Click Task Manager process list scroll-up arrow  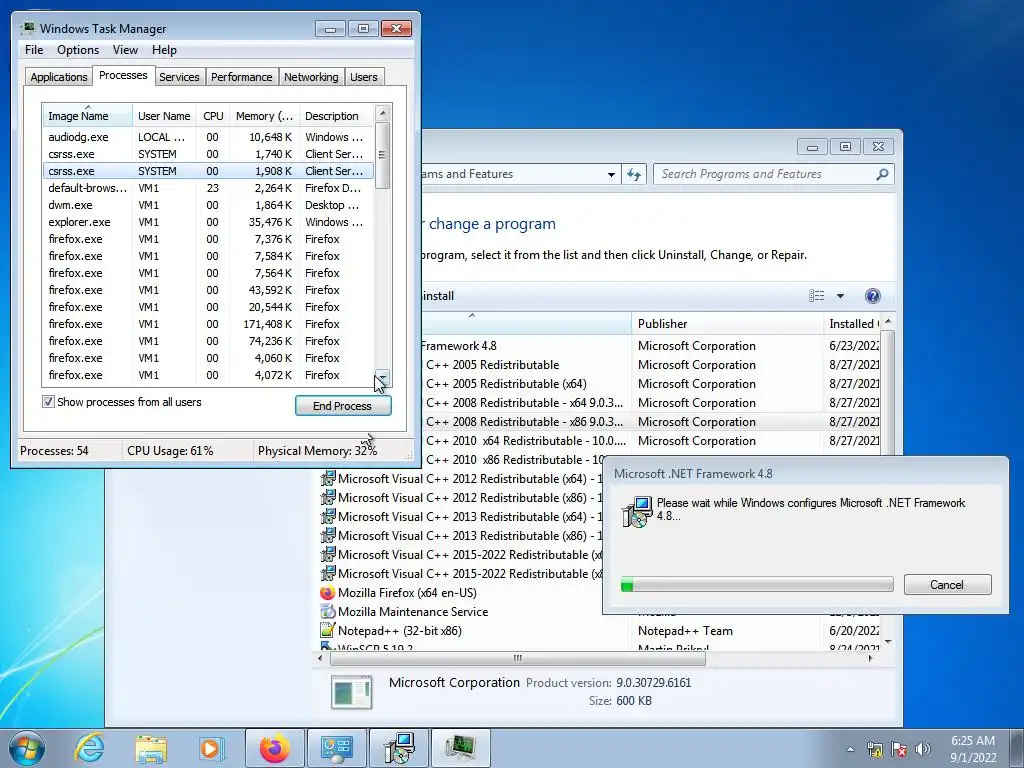[383, 113]
